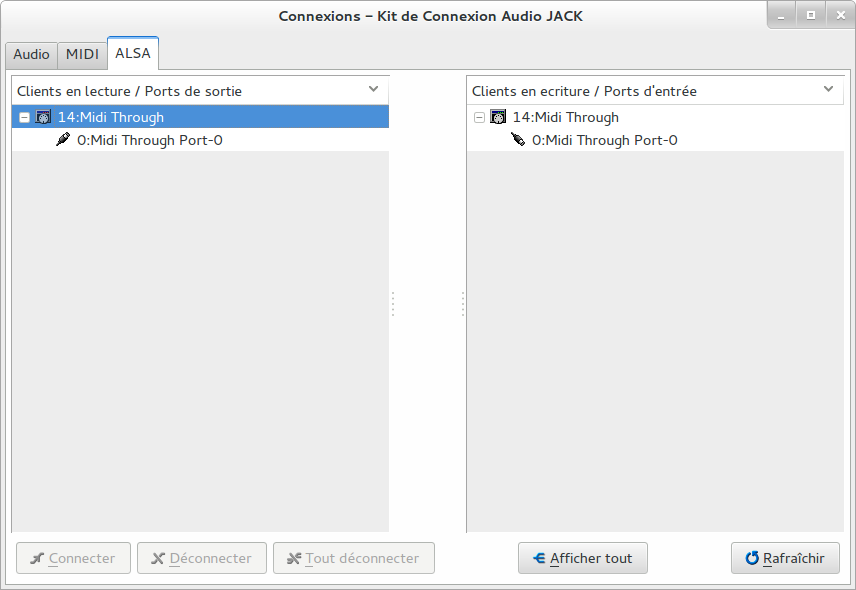Click the refresh icon on Rafraîchir

[752, 558]
